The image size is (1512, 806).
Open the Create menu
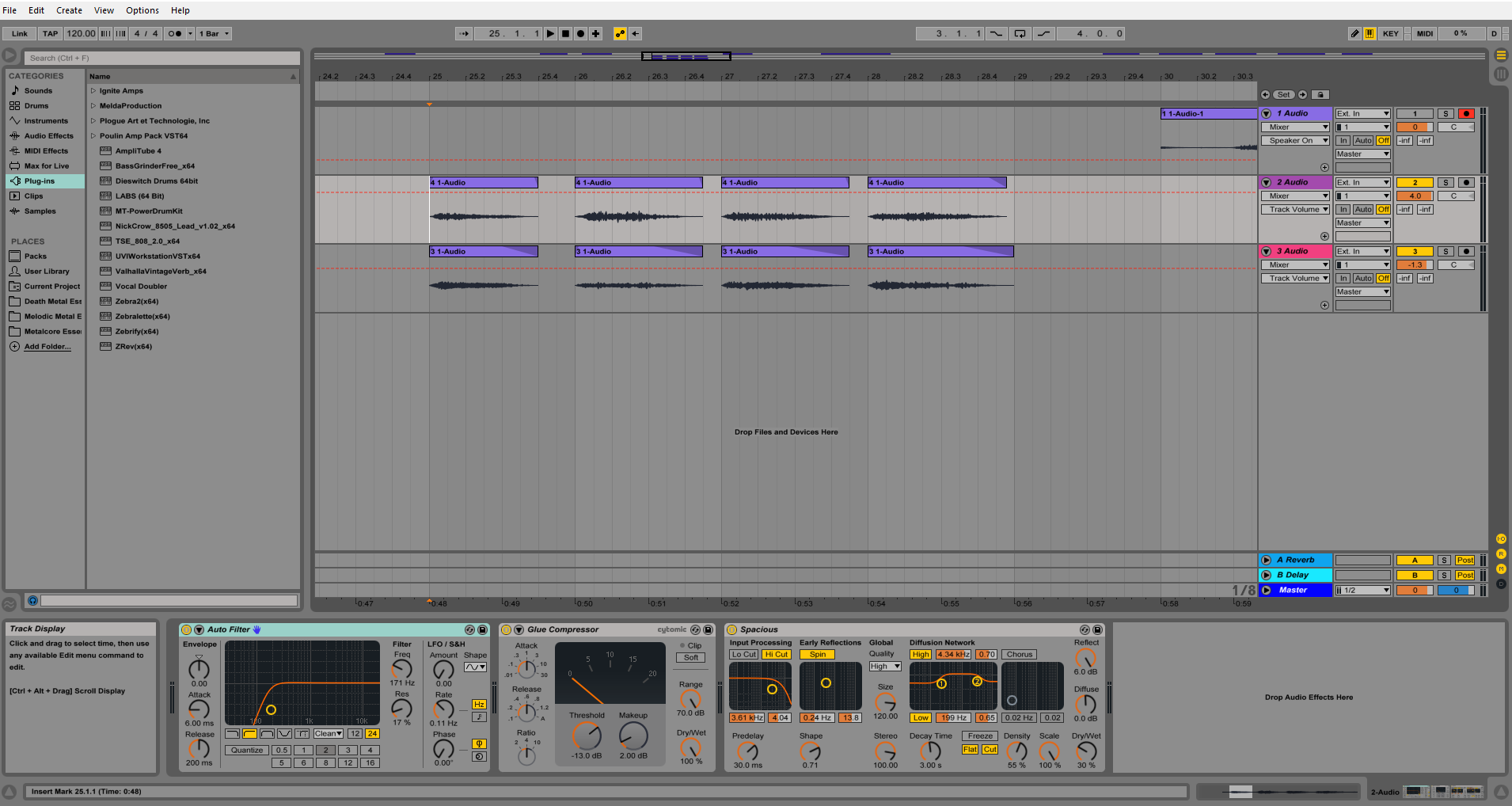(69, 10)
